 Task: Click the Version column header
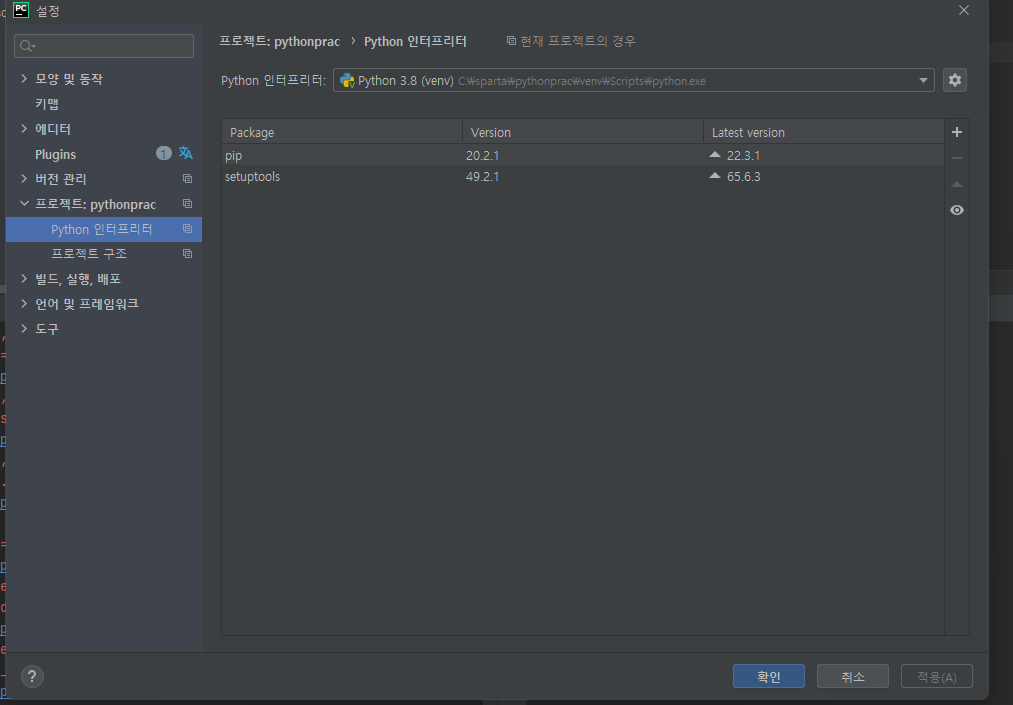pos(583,132)
